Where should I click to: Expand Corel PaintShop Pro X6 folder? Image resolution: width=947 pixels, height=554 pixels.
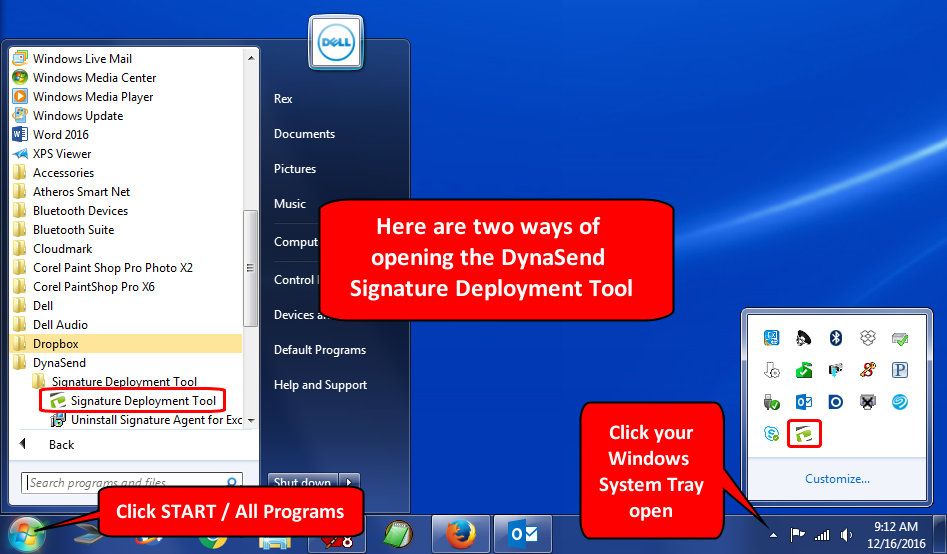(x=83, y=286)
